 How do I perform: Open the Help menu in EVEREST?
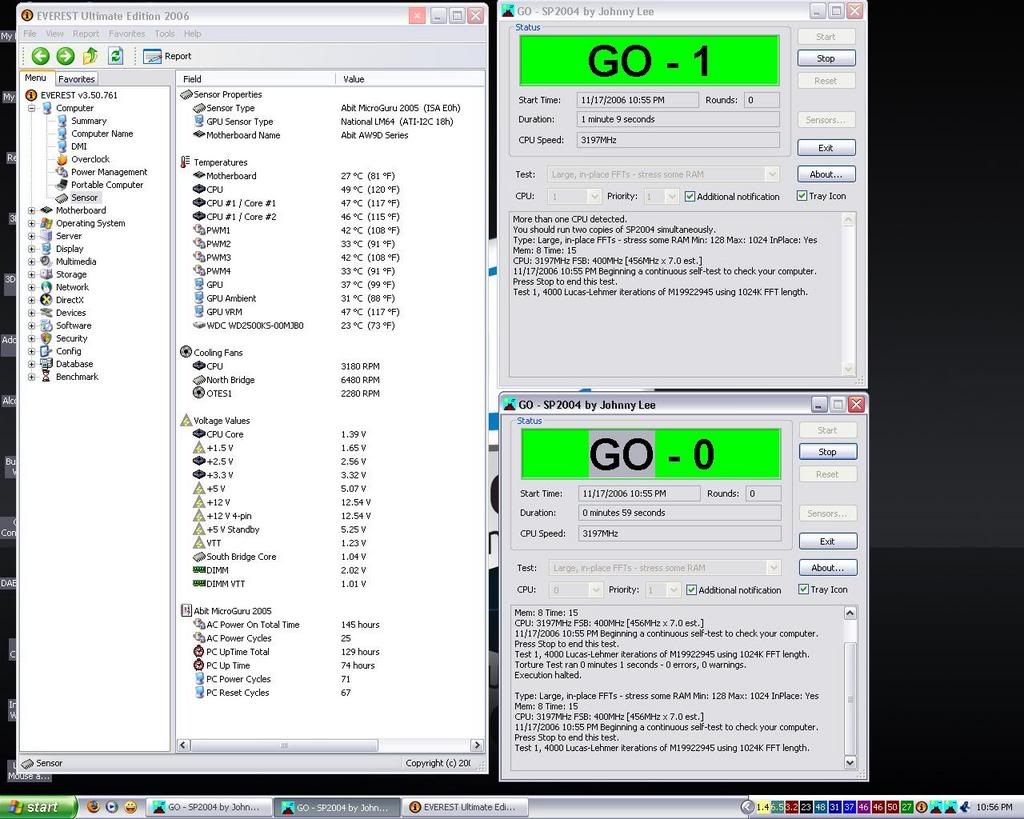tap(192, 33)
